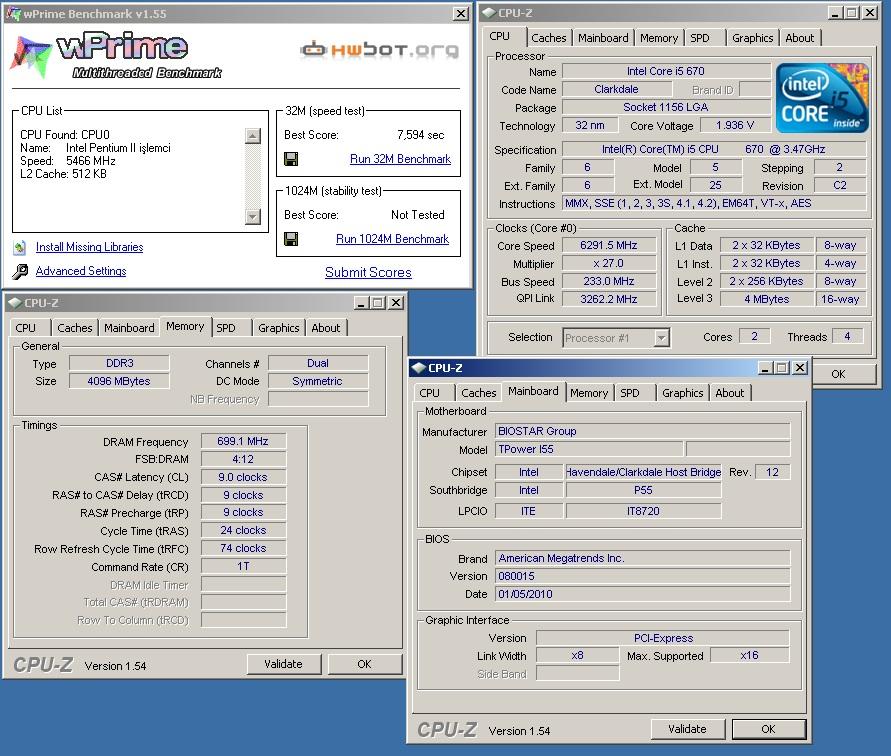The height and width of the screenshot is (756, 891).
Task: Open Install Missing Libraries link
Action: (x=89, y=247)
